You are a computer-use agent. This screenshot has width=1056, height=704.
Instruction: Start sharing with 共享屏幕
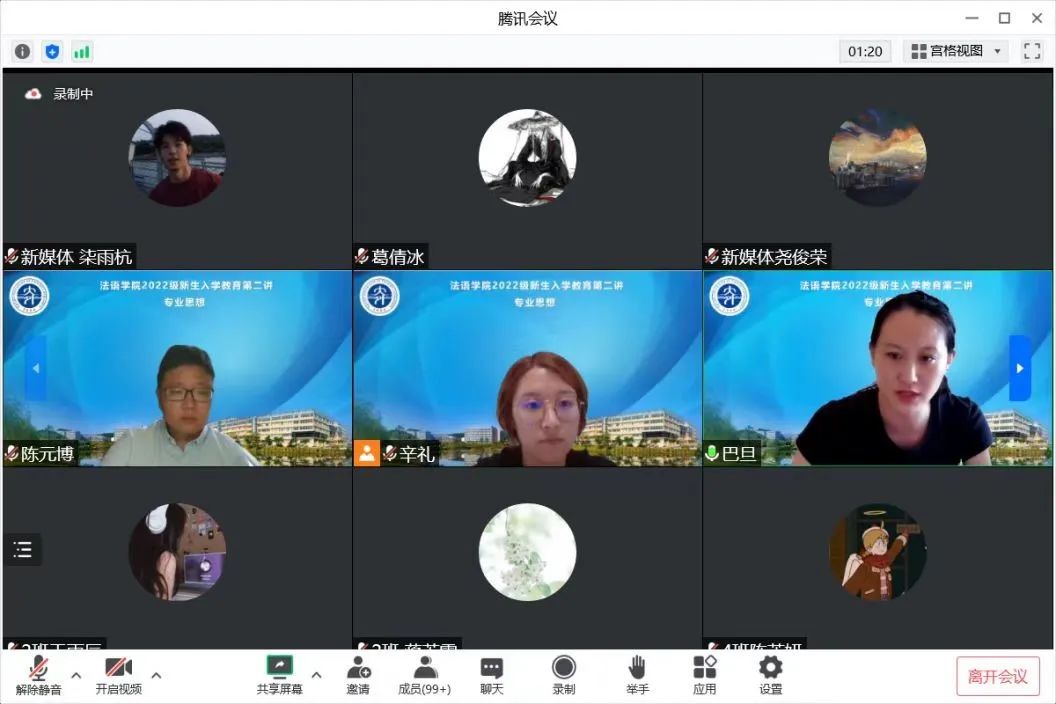click(279, 675)
